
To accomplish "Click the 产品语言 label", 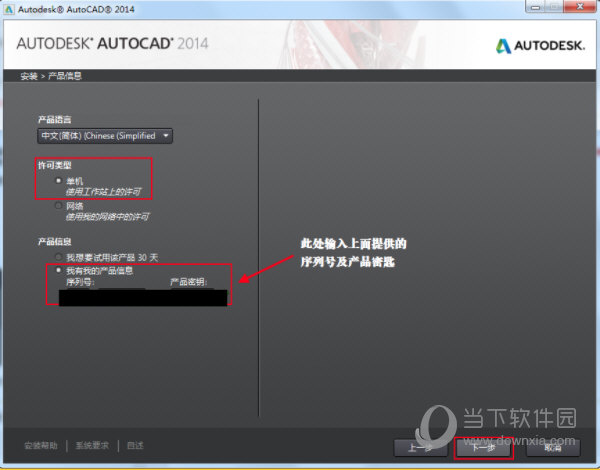I will [55, 119].
